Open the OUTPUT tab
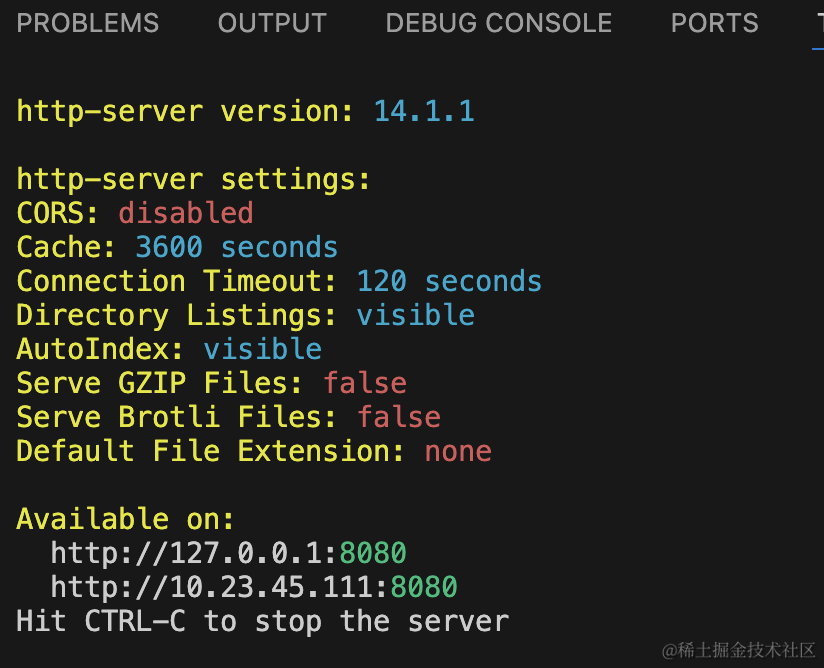The height and width of the screenshot is (668, 824). [x=272, y=23]
